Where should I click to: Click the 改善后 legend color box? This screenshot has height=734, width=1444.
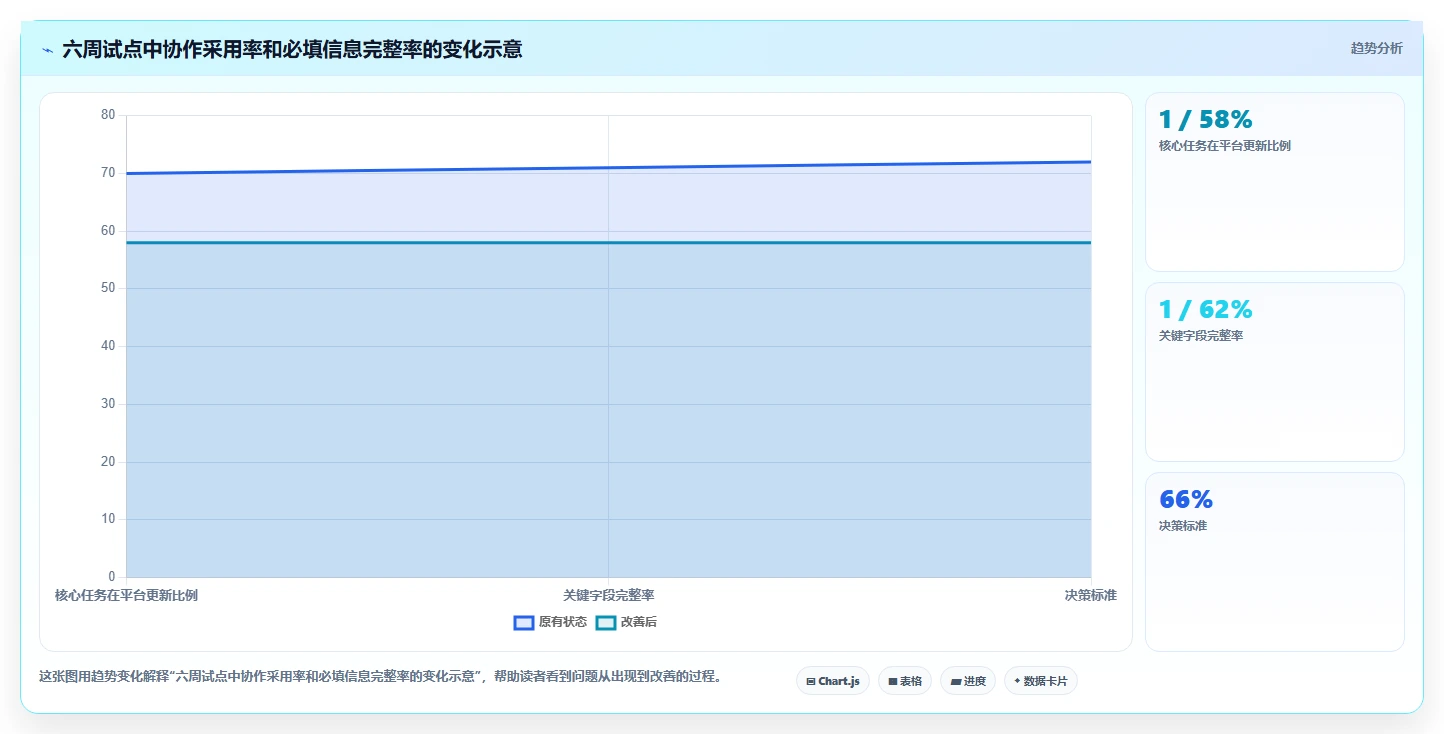click(606, 622)
